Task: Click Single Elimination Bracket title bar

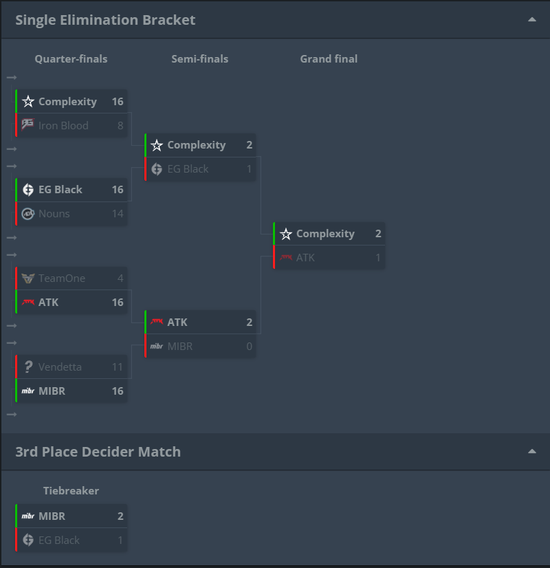Action: click(x=275, y=20)
